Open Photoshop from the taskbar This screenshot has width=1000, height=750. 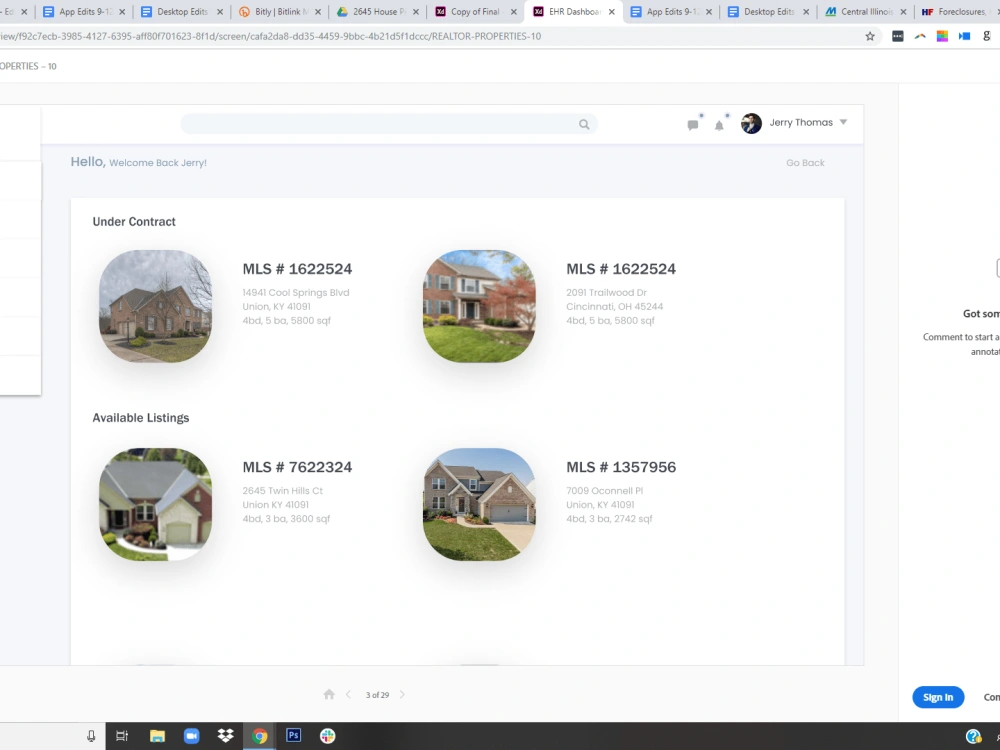[293, 735]
